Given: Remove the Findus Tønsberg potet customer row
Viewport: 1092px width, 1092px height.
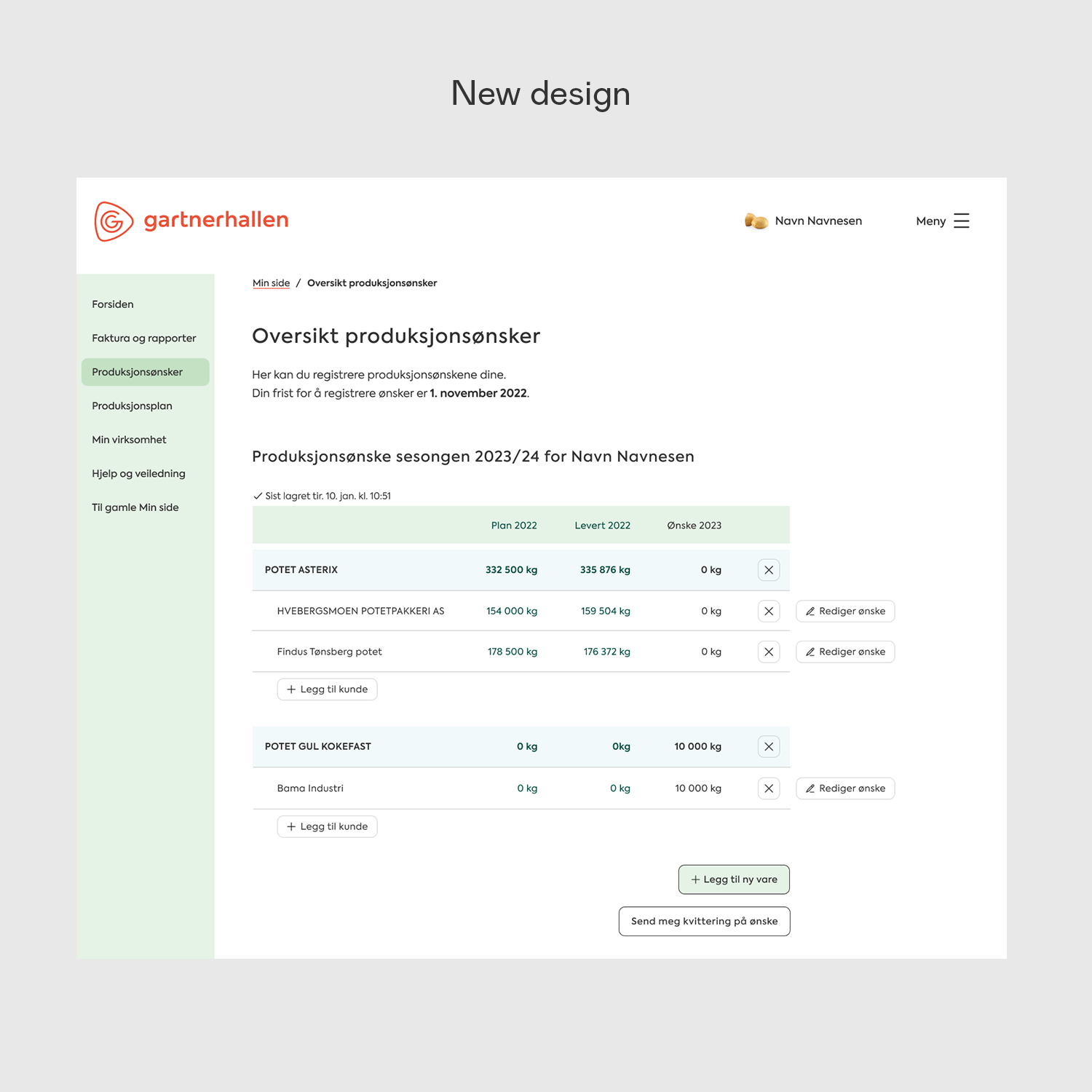Looking at the screenshot, I should tap(769, 652).
